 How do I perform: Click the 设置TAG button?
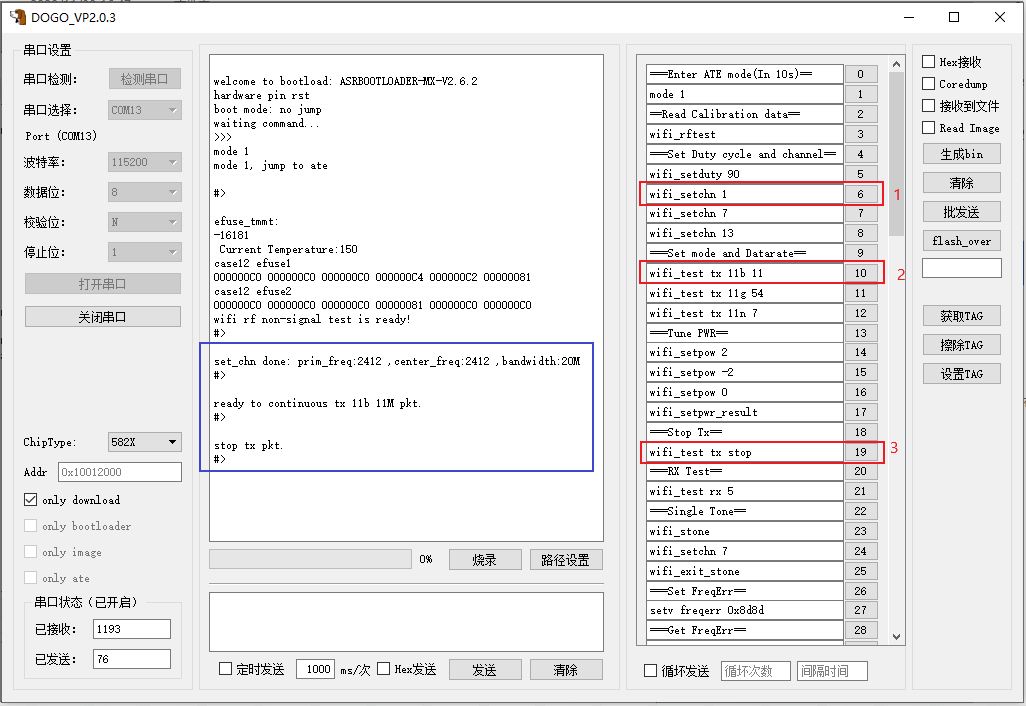[x=962, y=374]
